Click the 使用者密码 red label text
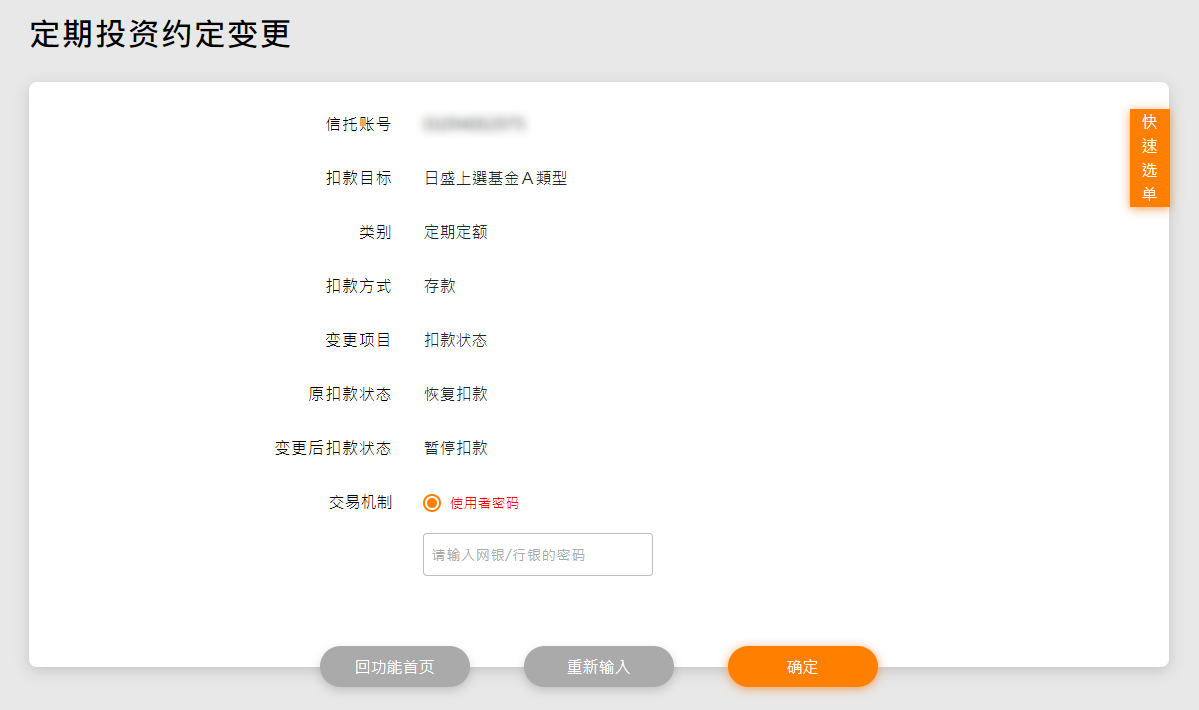 (484, 503)
